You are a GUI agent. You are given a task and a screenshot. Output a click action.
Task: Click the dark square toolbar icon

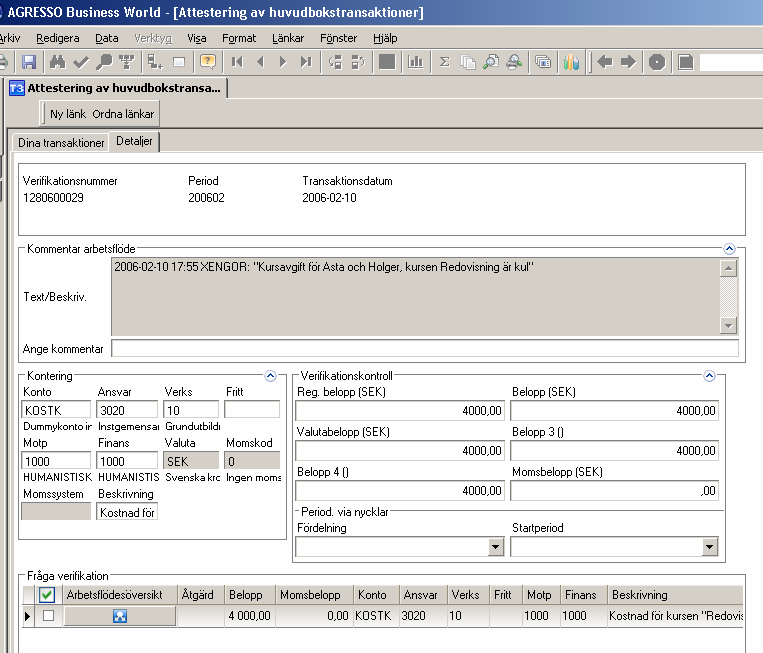387,62
